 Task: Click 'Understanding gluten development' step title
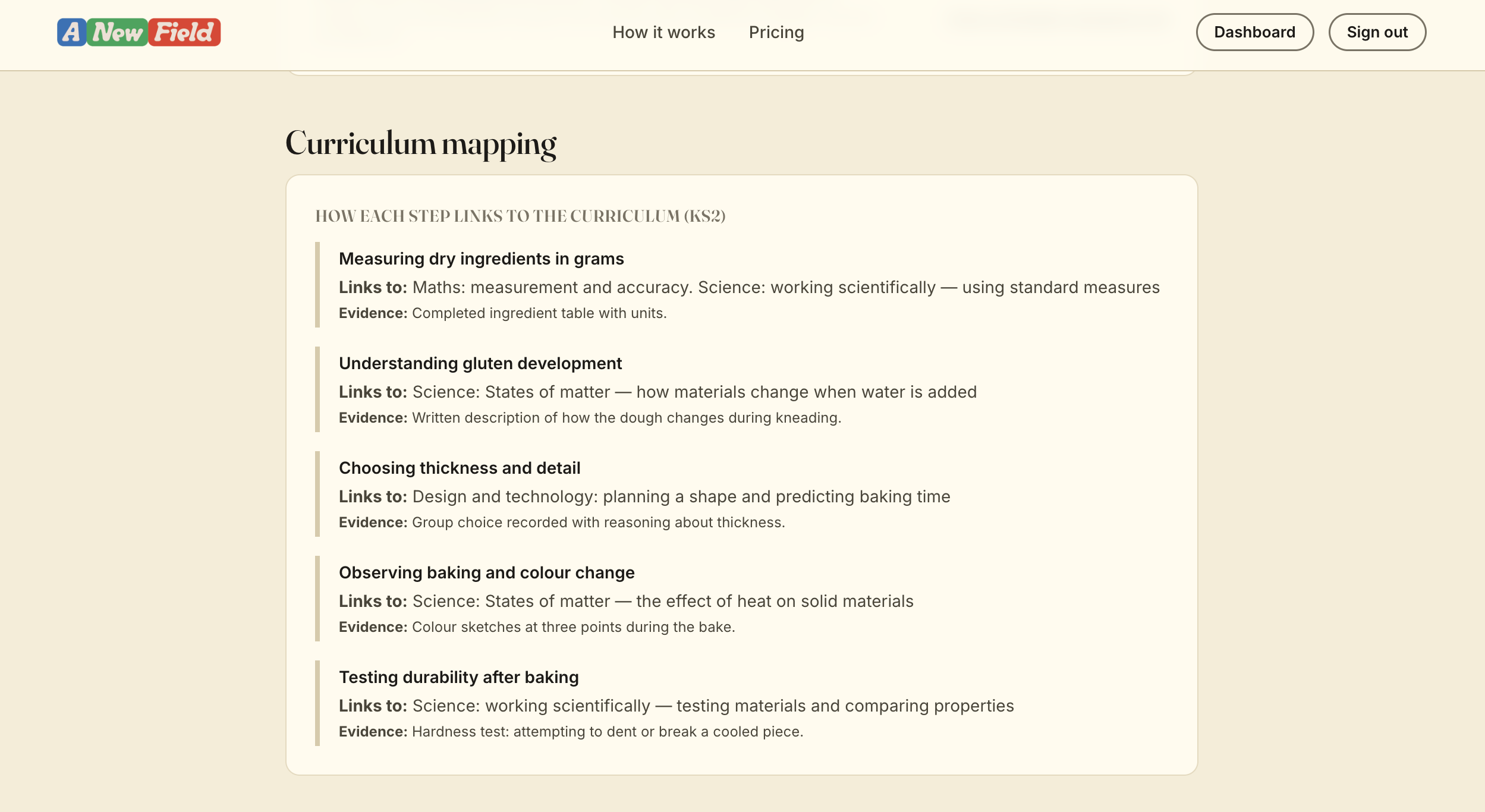pos(480,363)
